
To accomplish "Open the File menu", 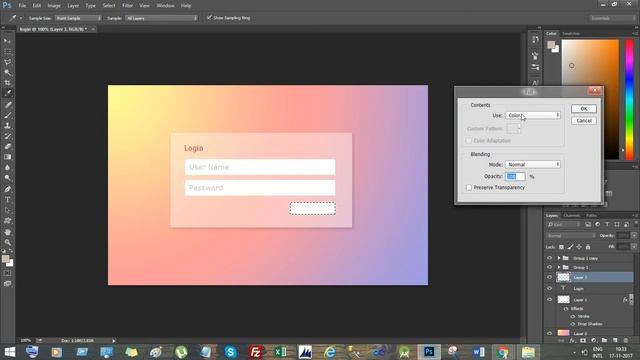I will click(22, 6).
